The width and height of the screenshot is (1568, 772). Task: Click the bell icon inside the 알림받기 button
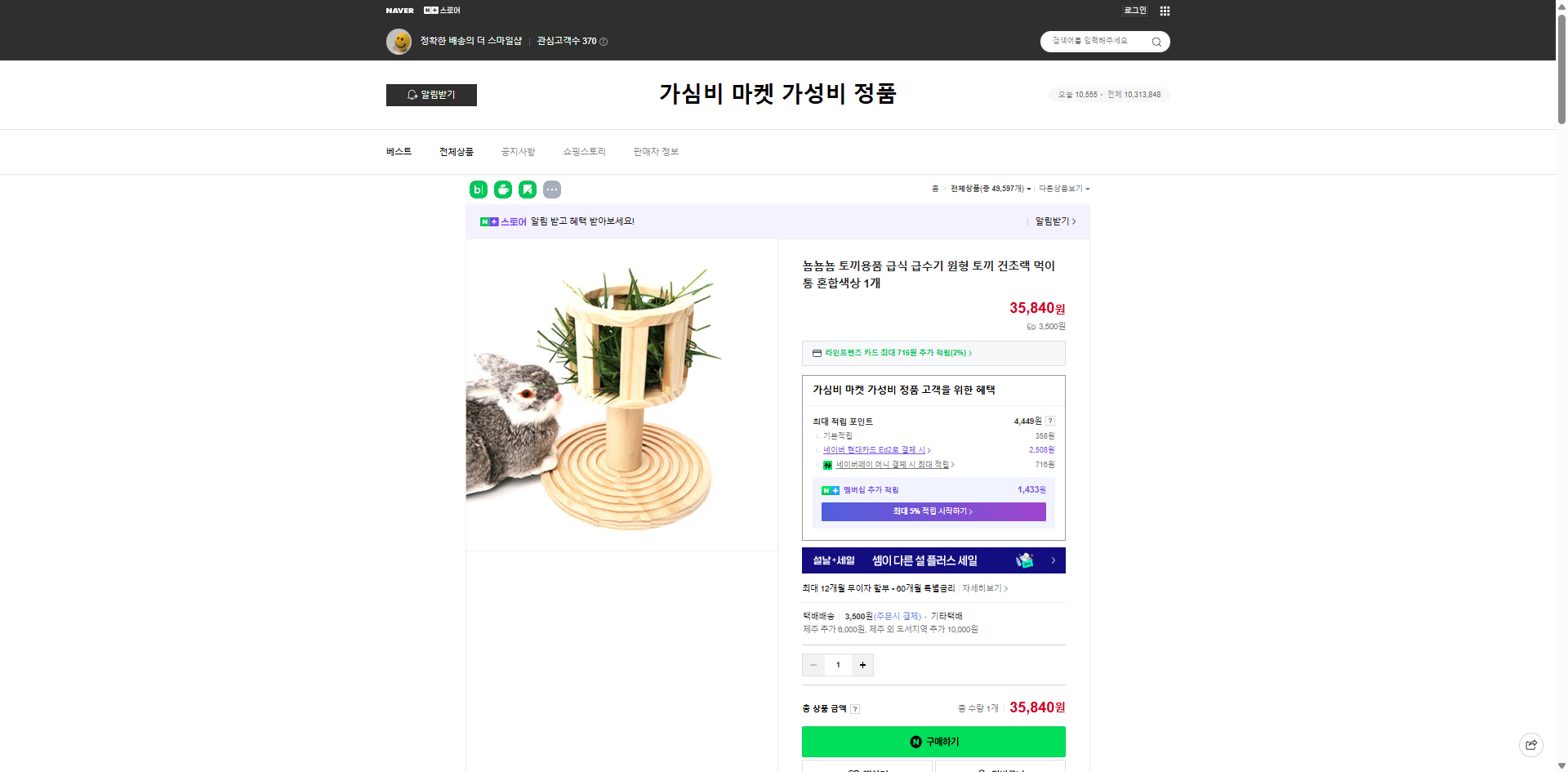[411, 95]
